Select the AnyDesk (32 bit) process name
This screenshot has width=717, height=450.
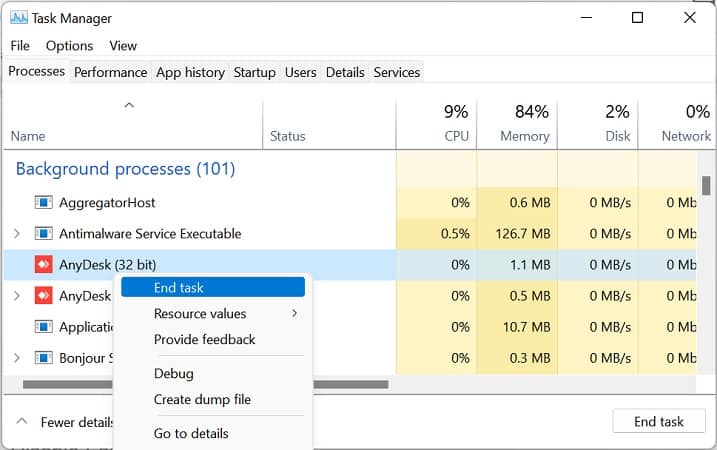[x=107, y=265]
